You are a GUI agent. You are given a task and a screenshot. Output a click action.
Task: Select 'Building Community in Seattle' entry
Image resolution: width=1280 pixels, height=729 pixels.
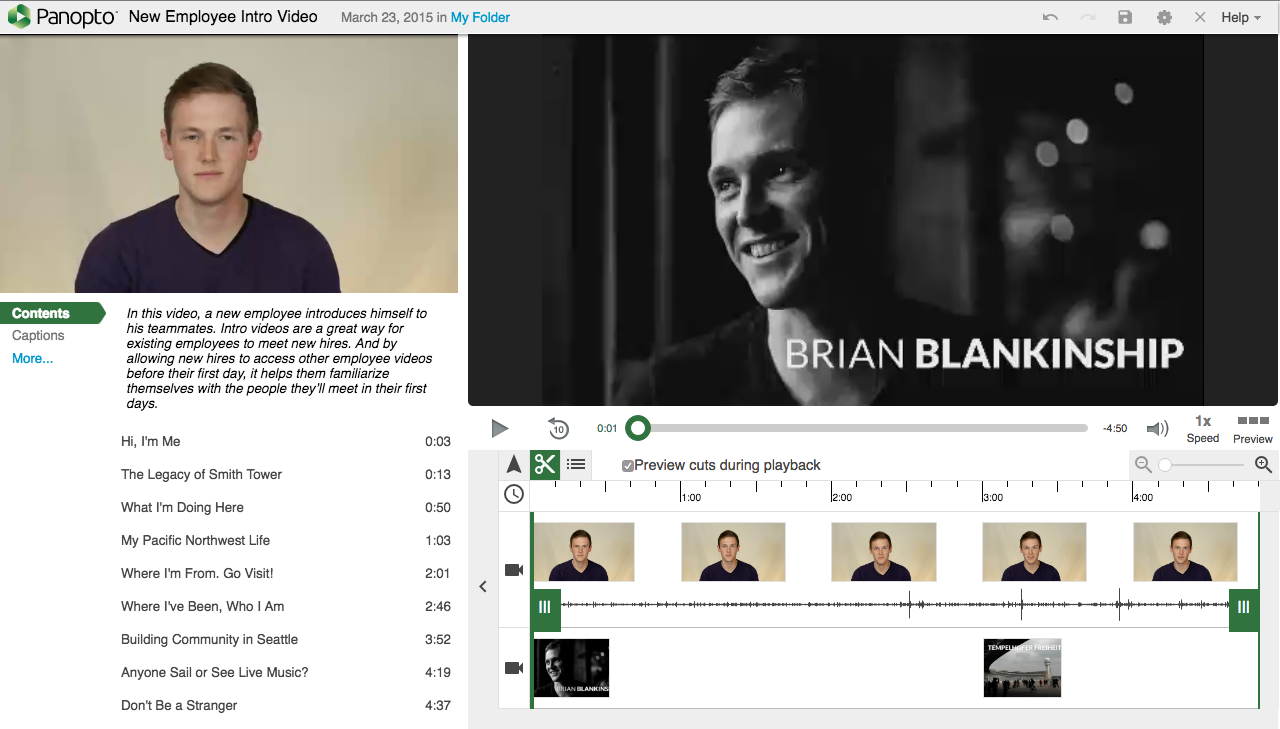[x=286, y=639]
